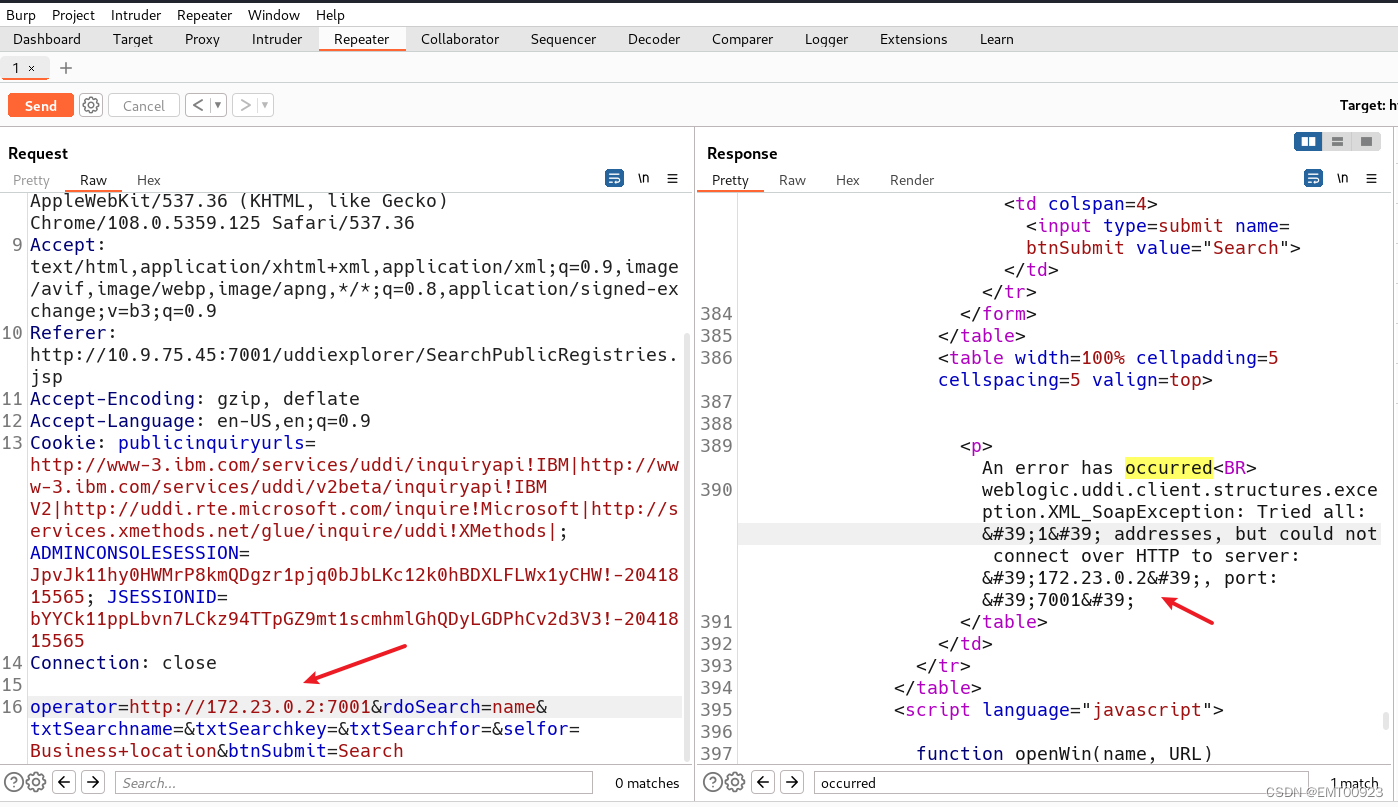Open help for Request search bar

(x=13, y=782)
